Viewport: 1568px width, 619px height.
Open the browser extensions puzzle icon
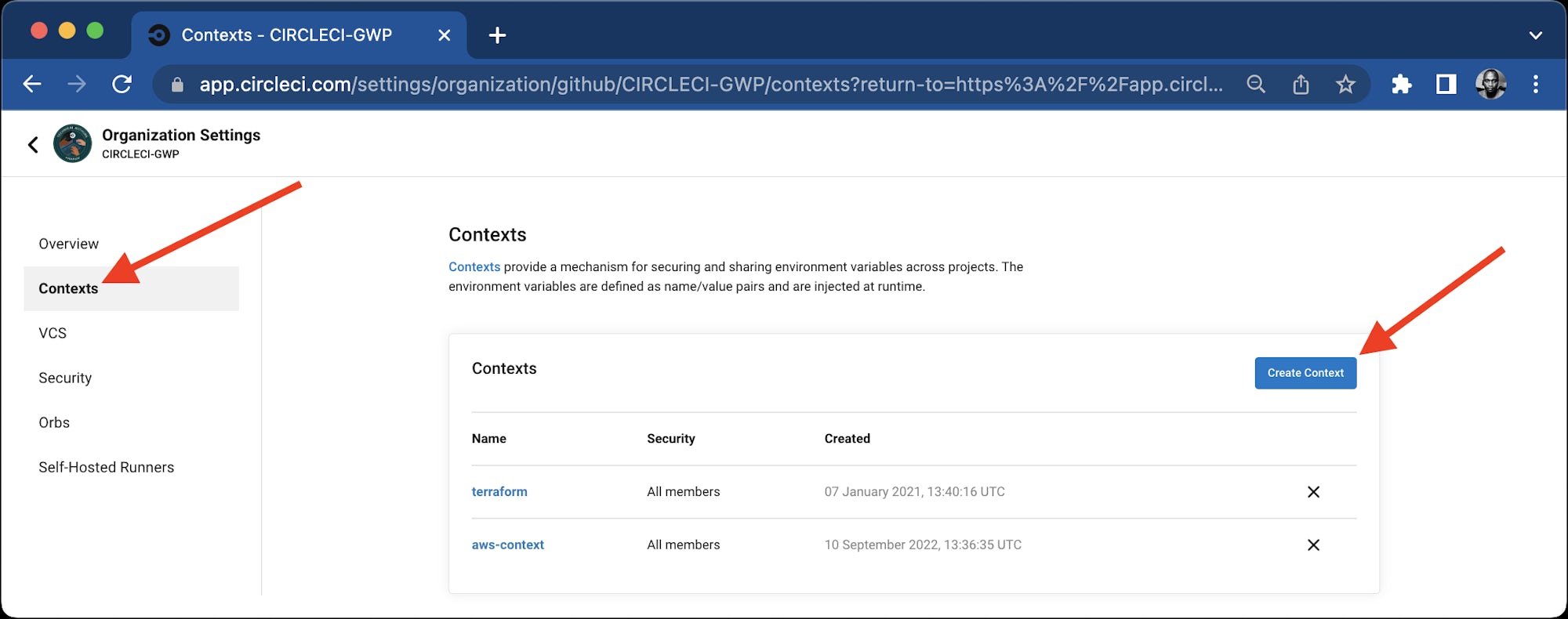tap(1401, 84)
